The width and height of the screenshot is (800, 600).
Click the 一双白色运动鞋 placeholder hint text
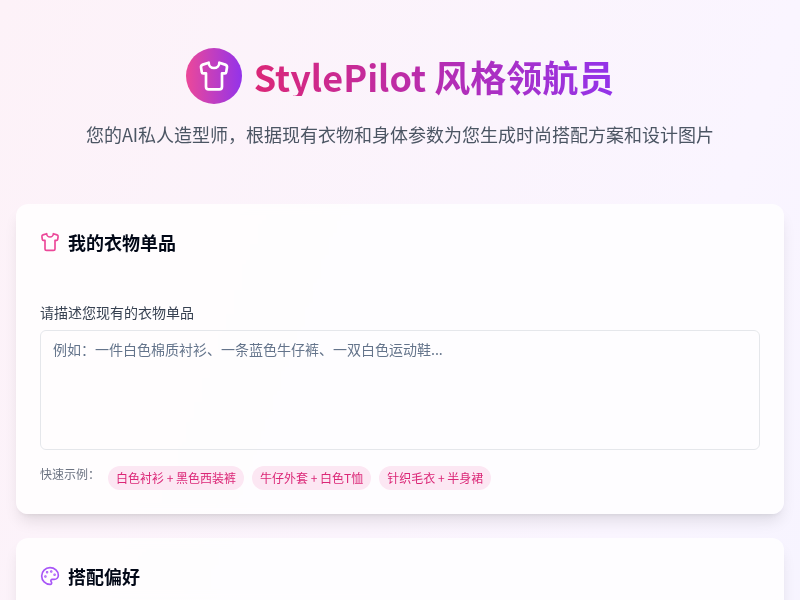388,350
